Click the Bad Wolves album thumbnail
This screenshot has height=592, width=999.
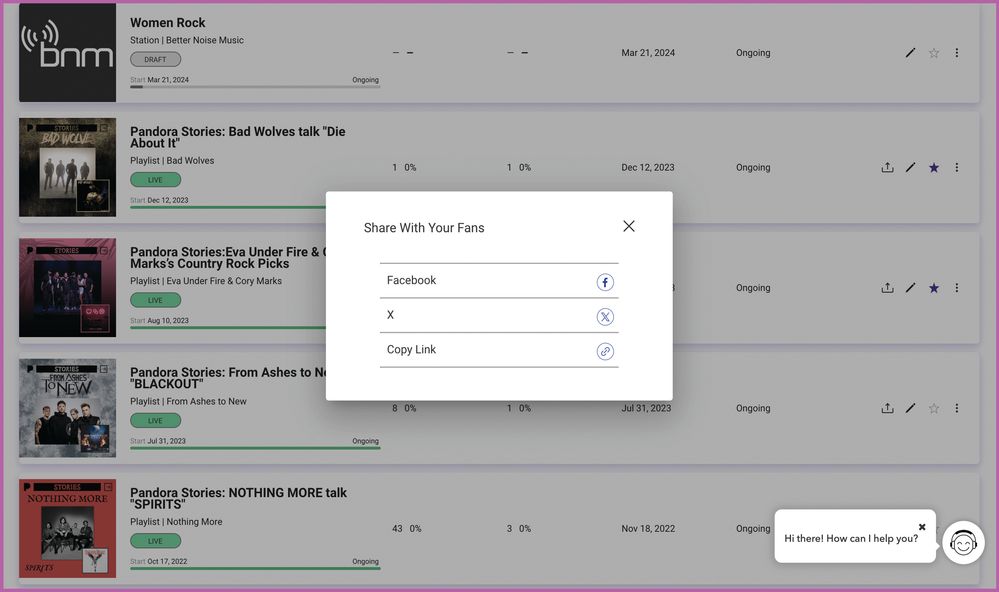(67, 168)
